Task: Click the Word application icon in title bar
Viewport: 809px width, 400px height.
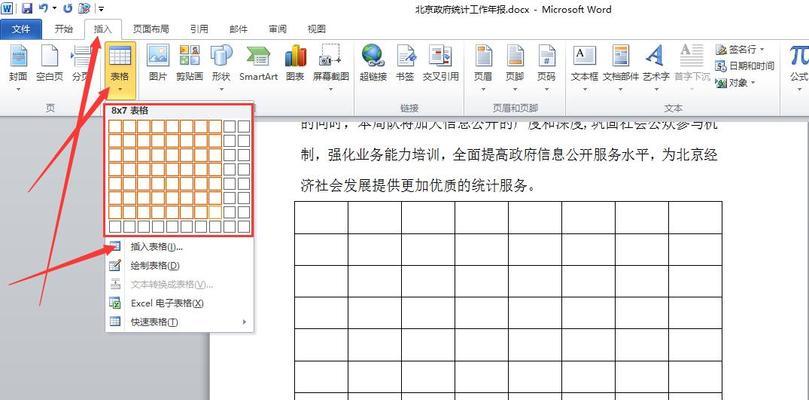Action: coord(8,9)
